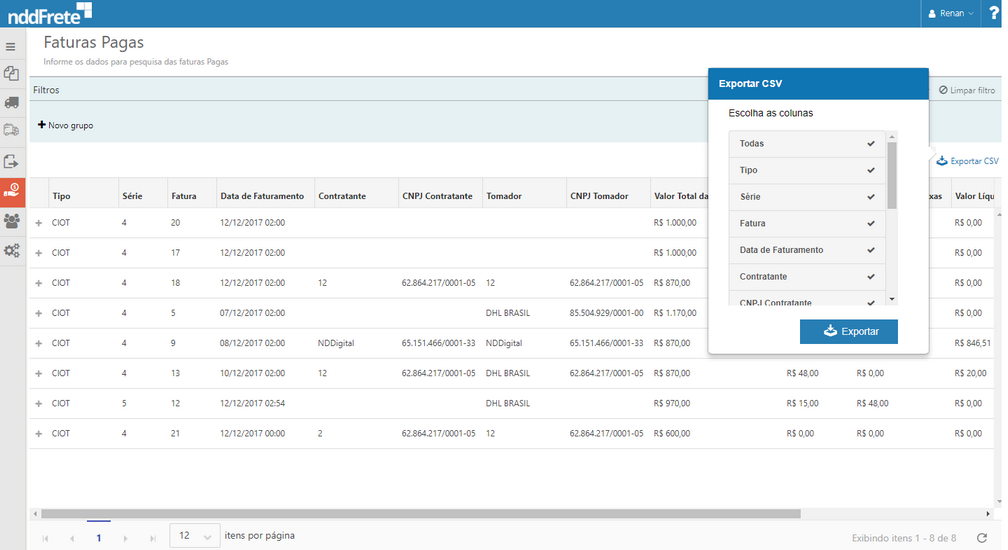Click the exit arrow sidebar icon
Viewport: 1008px width, 550px height.
[x=11, y=161]
